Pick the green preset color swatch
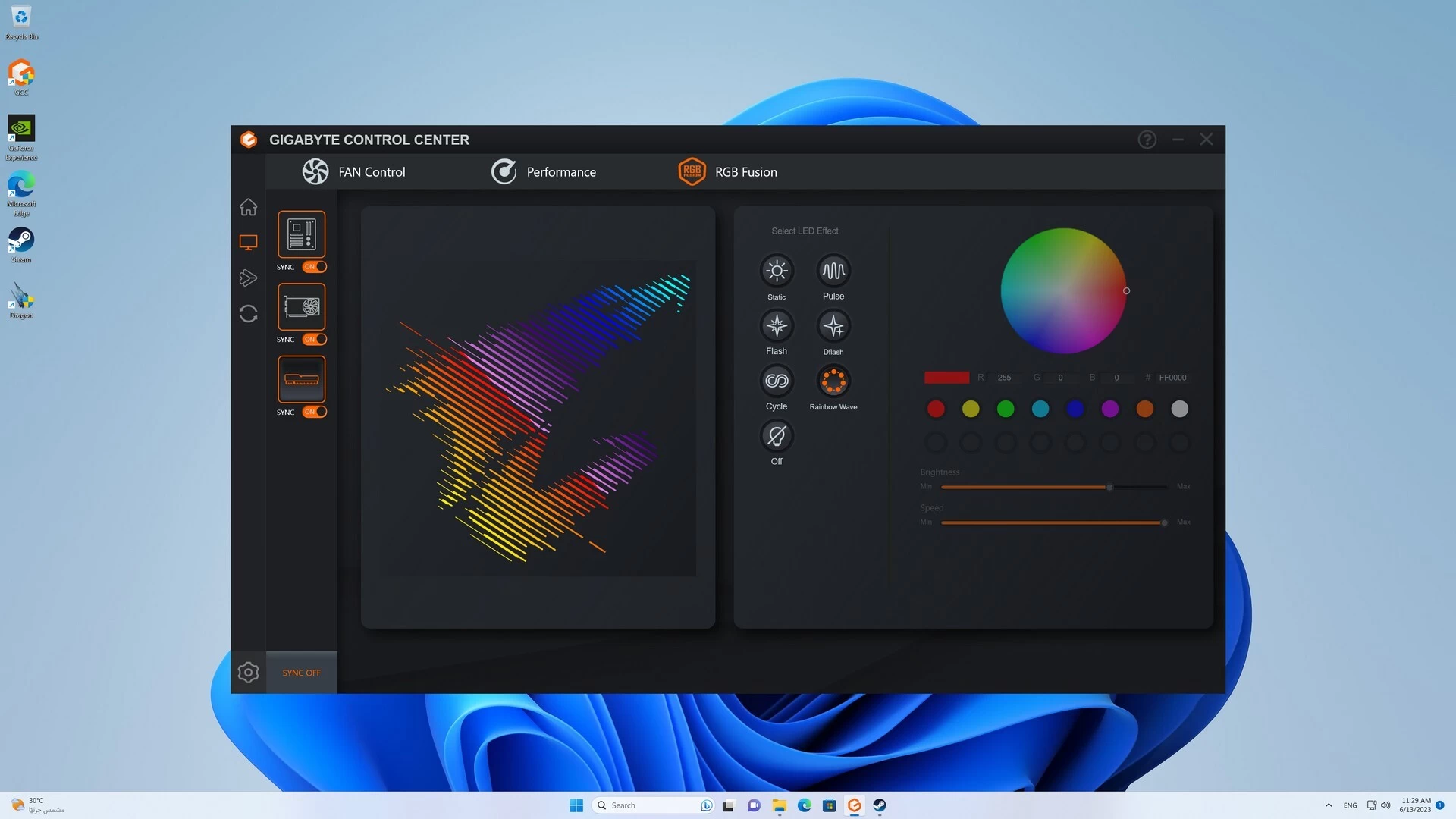This screenshot has height=819, width=1456. [x=1005, y=409]
